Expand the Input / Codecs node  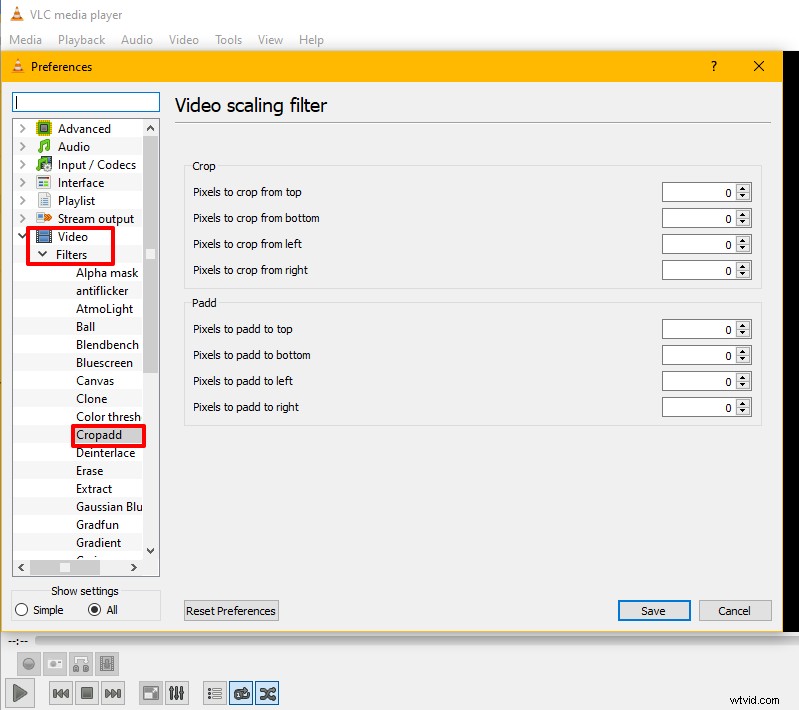point(22,164)
